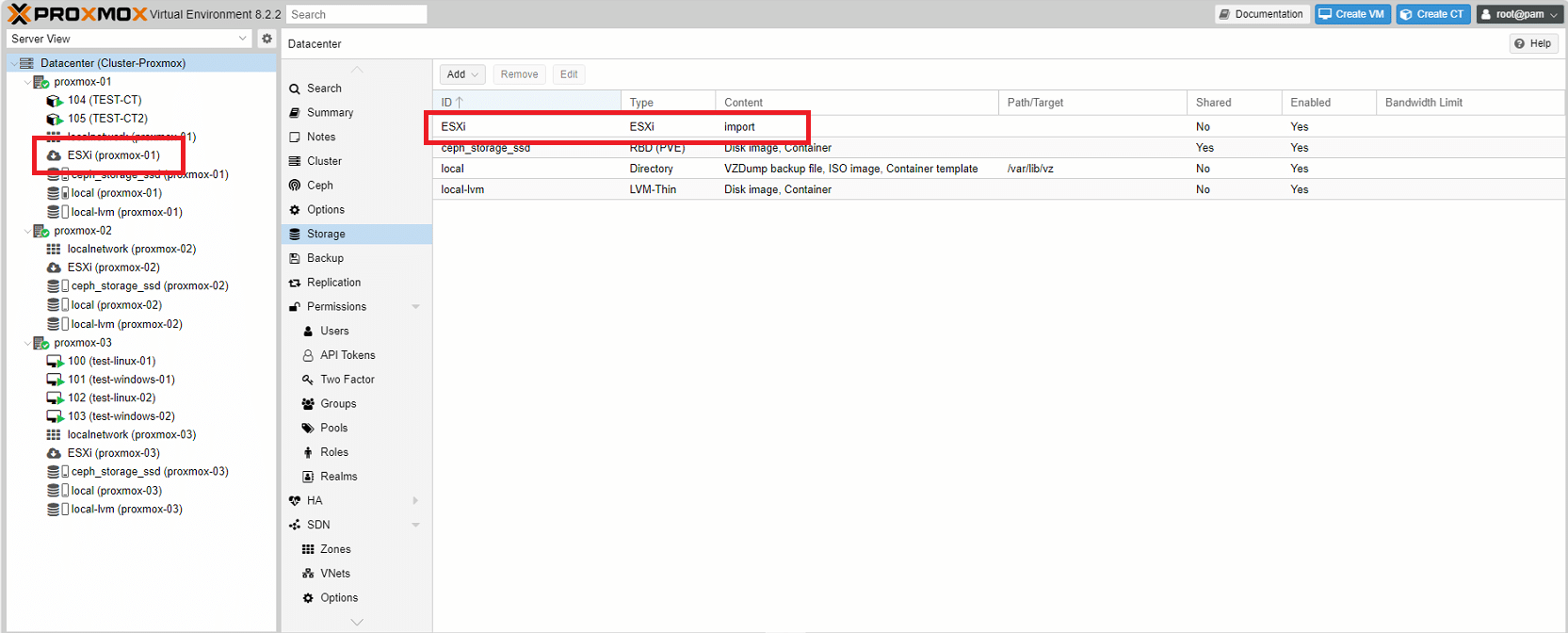Collapse the SDN submenu arrow
The height and width of the screenshot is (633, 1568).
pos(415,526)
